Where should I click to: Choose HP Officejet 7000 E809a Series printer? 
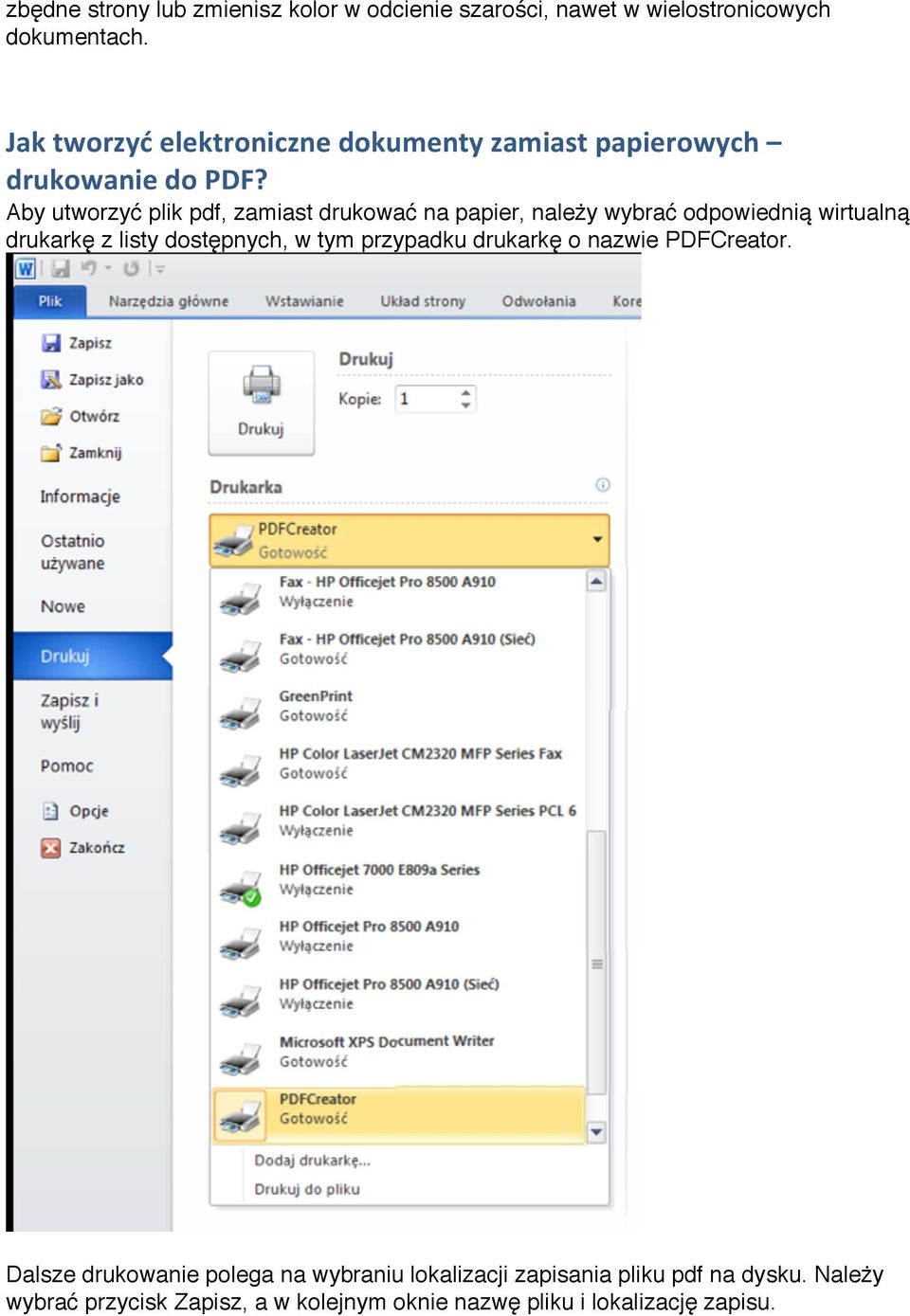point(398,879)
